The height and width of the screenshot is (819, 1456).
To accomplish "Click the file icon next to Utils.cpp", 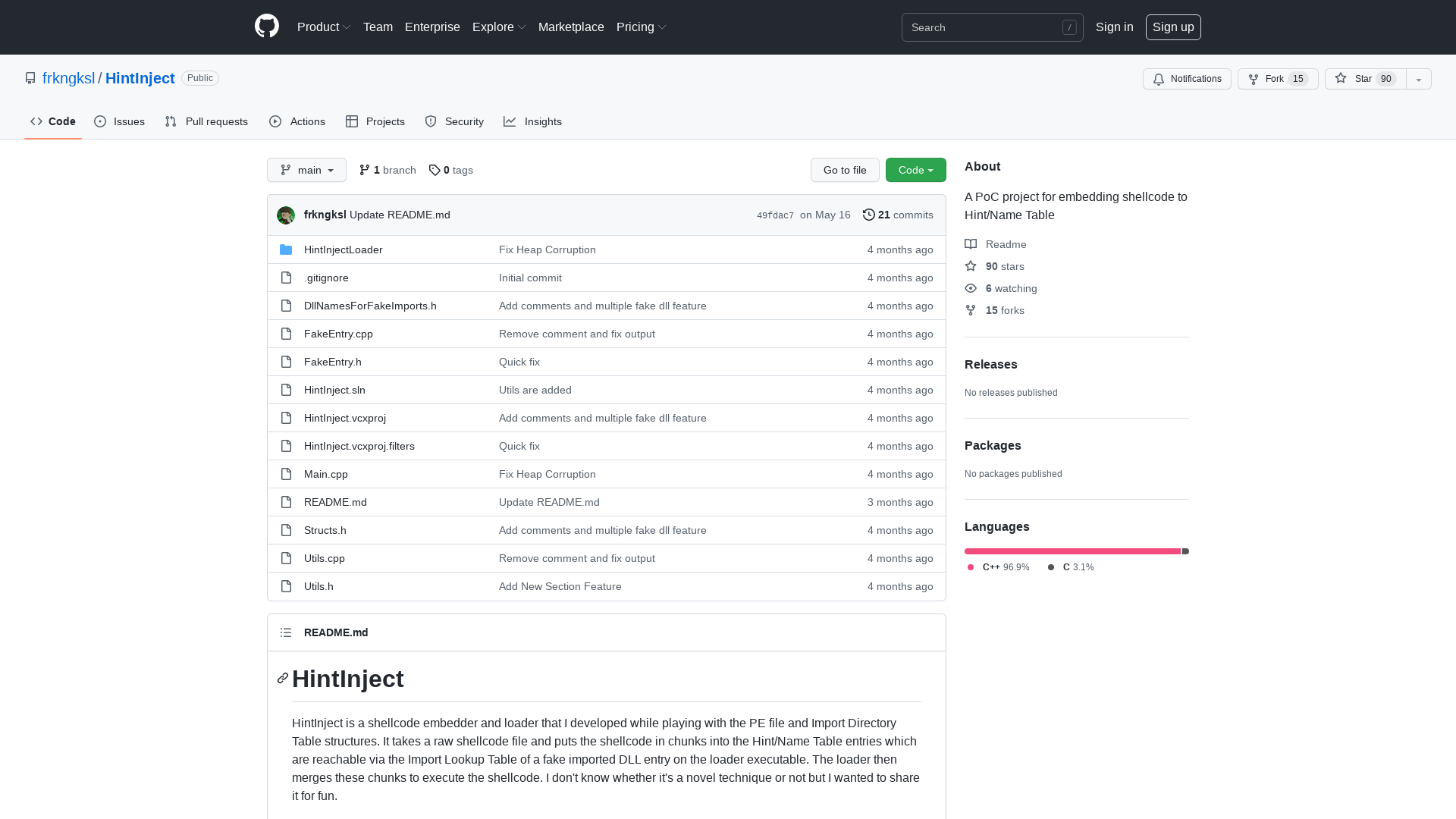I will click(286, 558).
